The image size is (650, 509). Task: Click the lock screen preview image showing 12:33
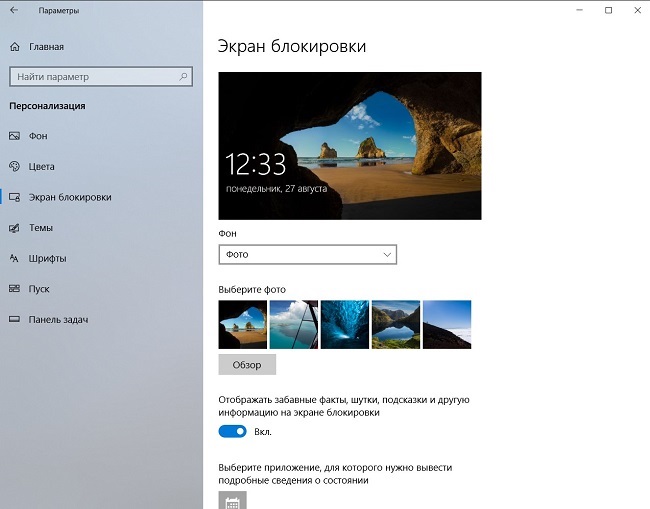coord(350,146)
